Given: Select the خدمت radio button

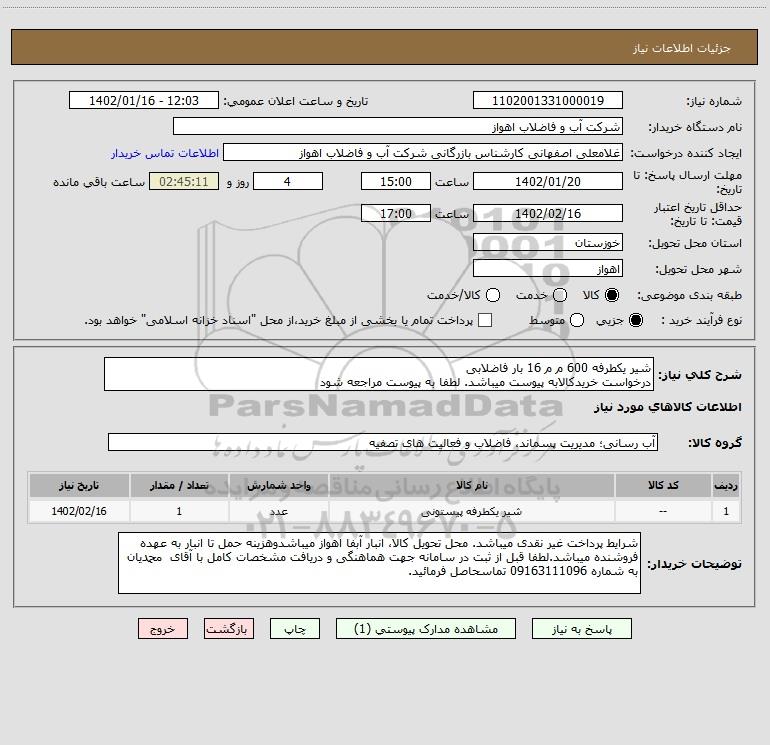Looking at the screenshot, I should (560, 295).
